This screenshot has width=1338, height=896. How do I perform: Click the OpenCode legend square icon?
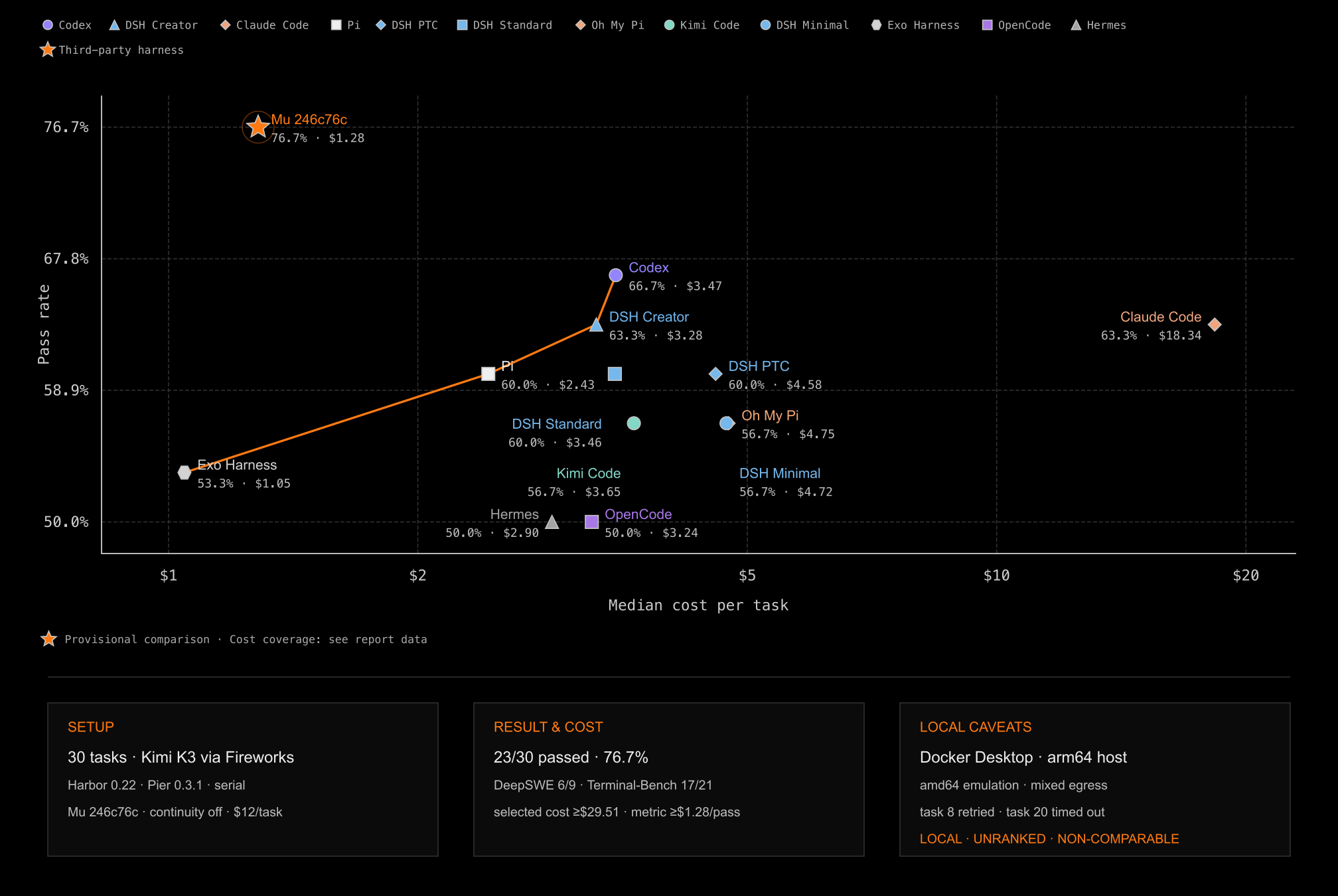988,25
